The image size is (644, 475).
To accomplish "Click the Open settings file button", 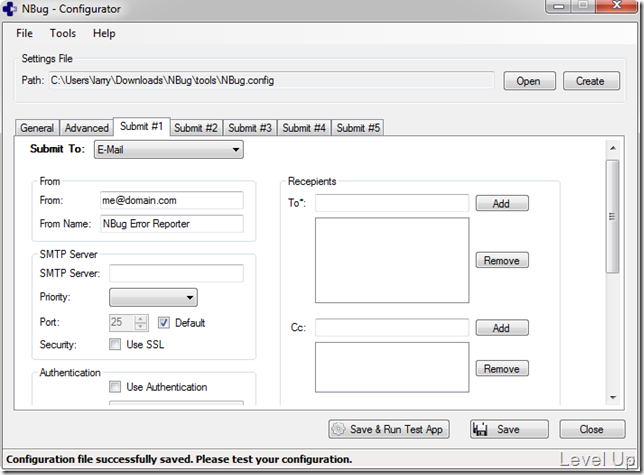I will pyautogui.click(x=529, y=81).
